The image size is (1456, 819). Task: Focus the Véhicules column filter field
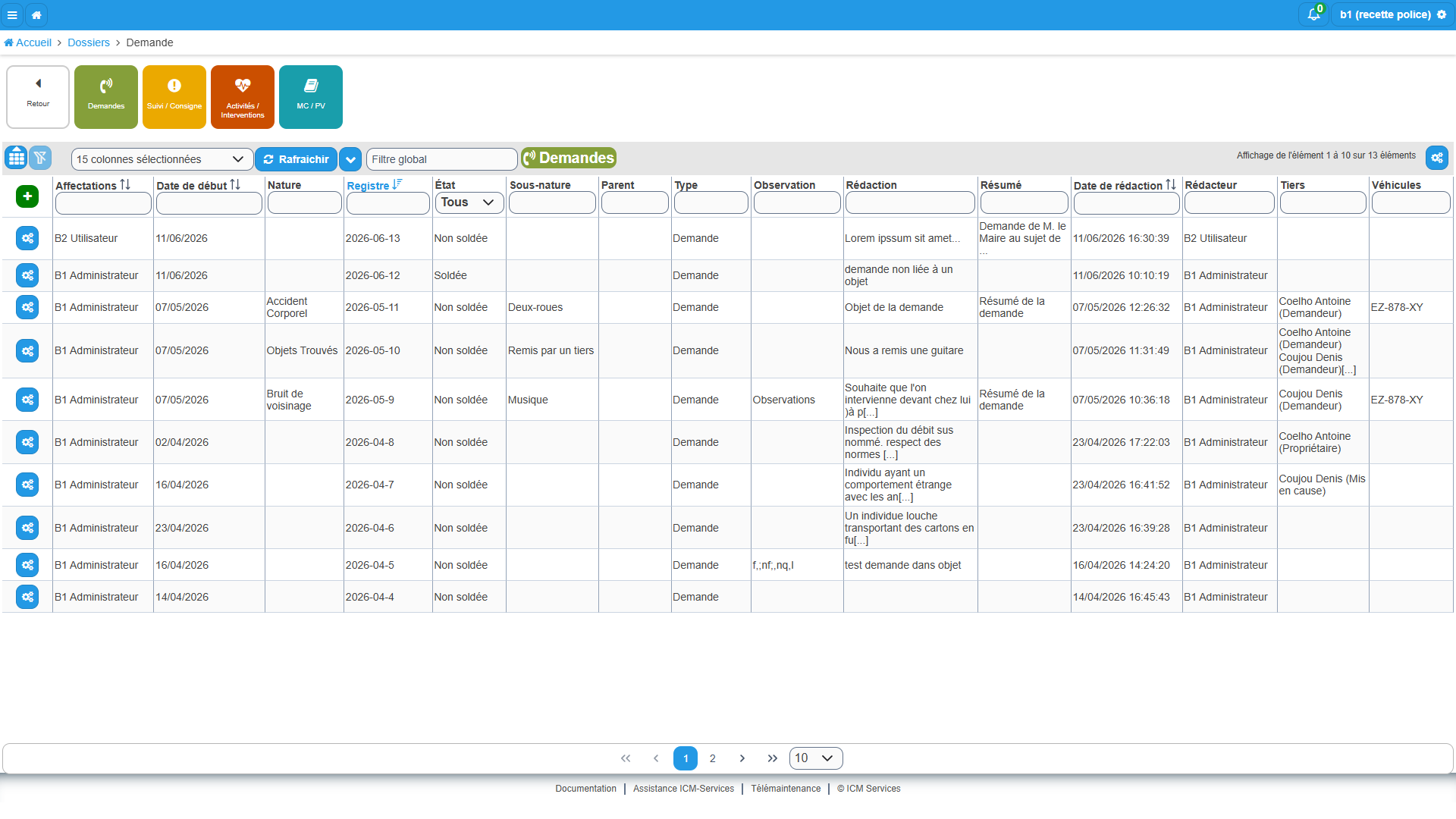(1410, 202)
